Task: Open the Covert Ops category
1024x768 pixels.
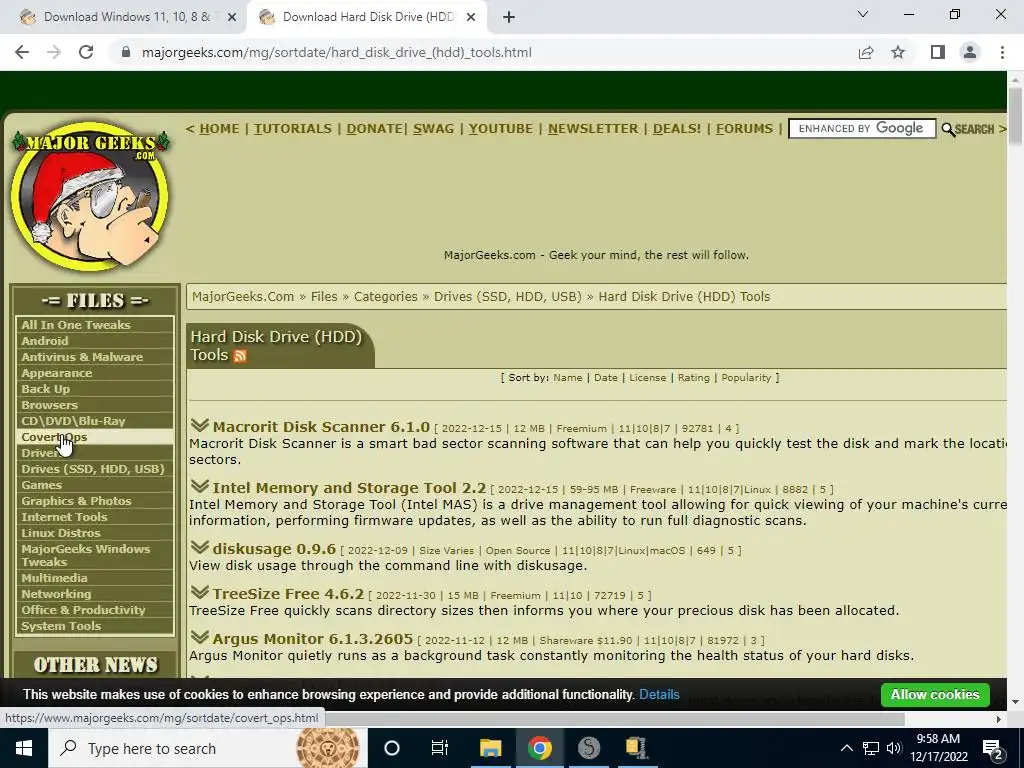Action: click(95, 437)
